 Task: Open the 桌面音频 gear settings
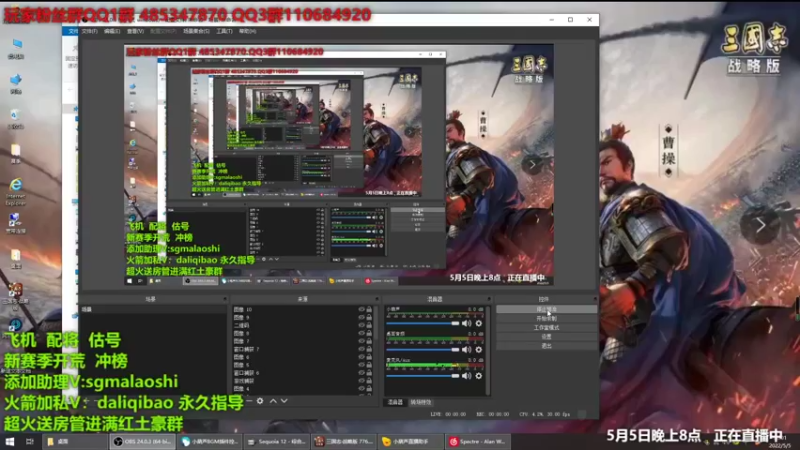click(479, 349)
